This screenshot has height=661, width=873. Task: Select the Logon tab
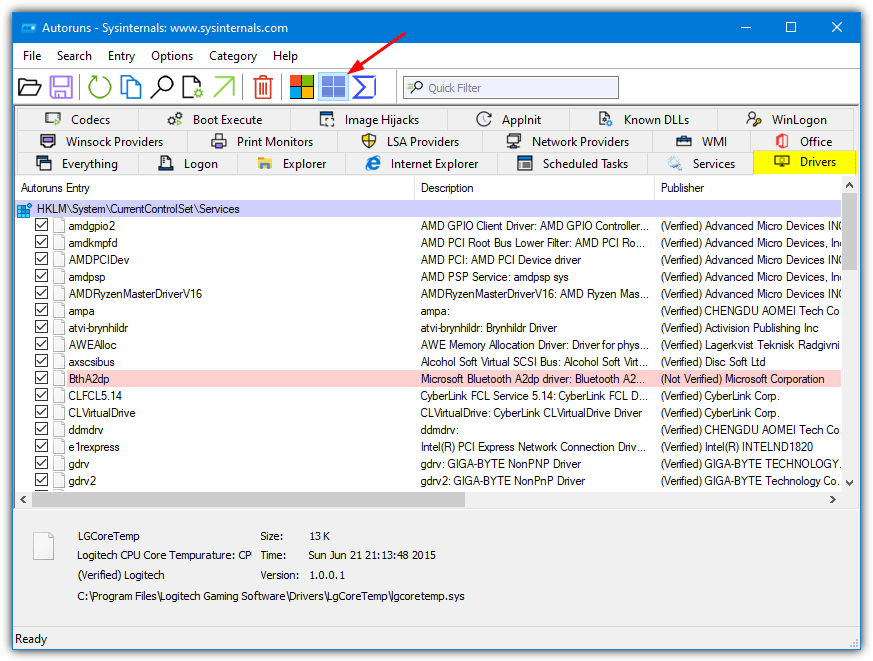188,163
